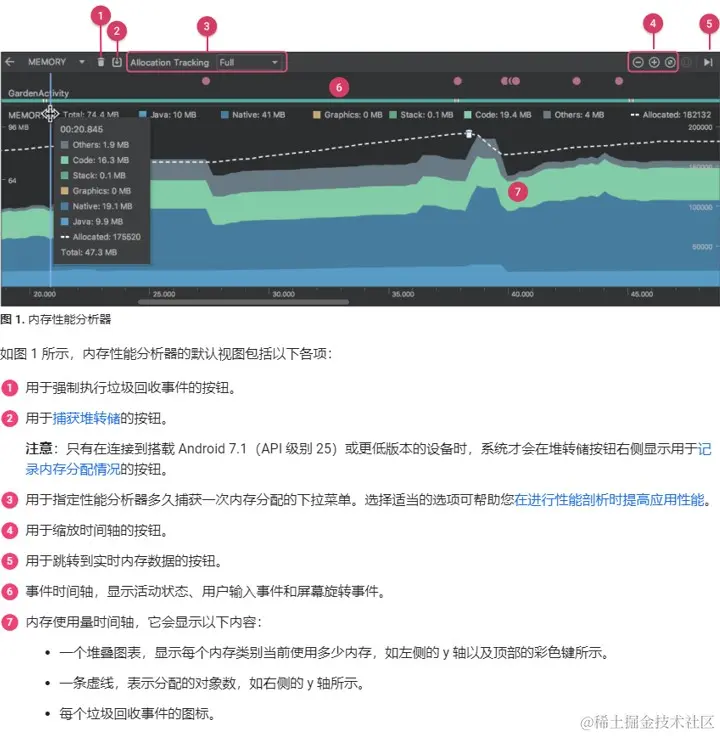Jump to live memory data

(708, 62)
